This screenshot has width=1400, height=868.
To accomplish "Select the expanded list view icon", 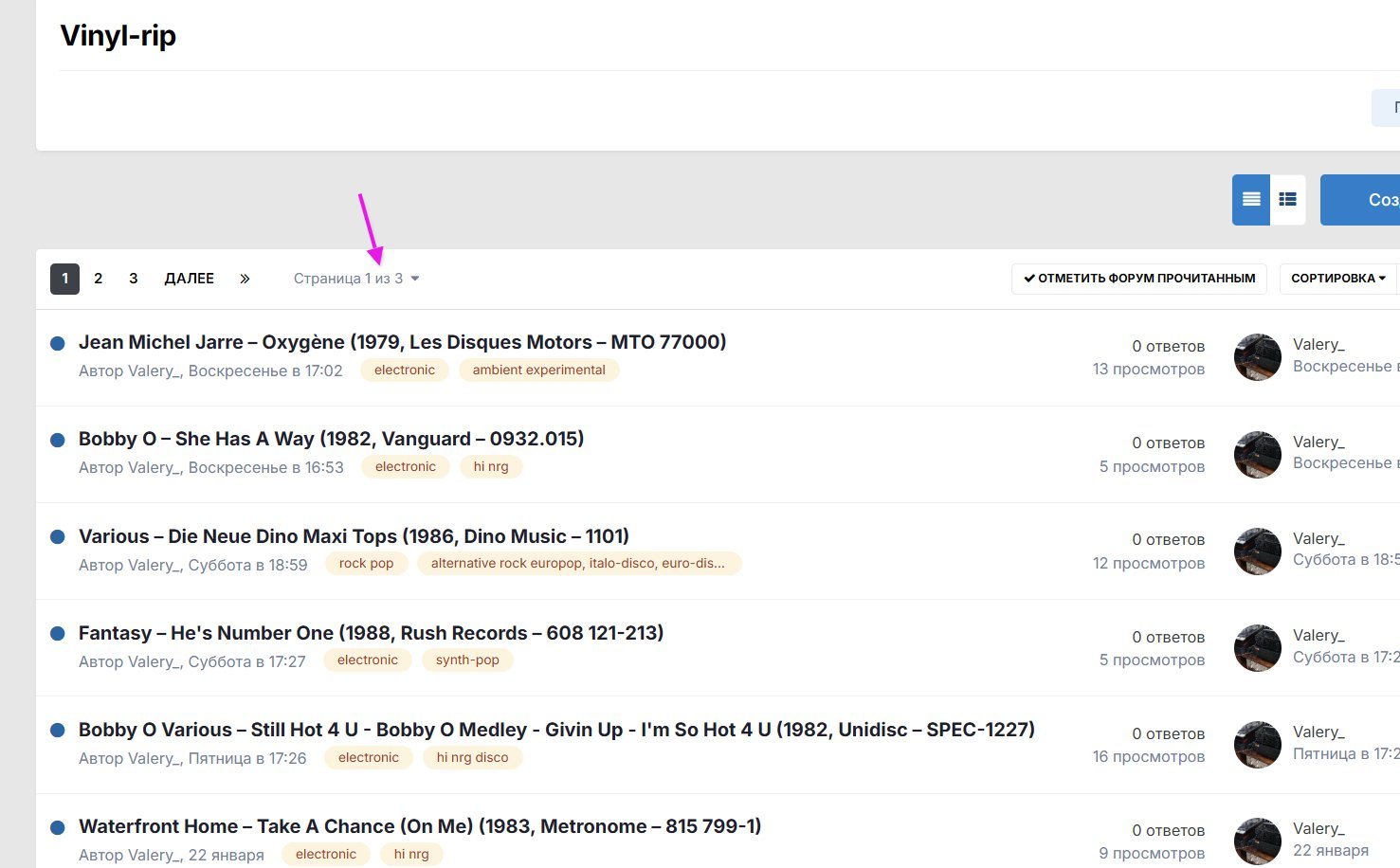I will click(1287, 200).
